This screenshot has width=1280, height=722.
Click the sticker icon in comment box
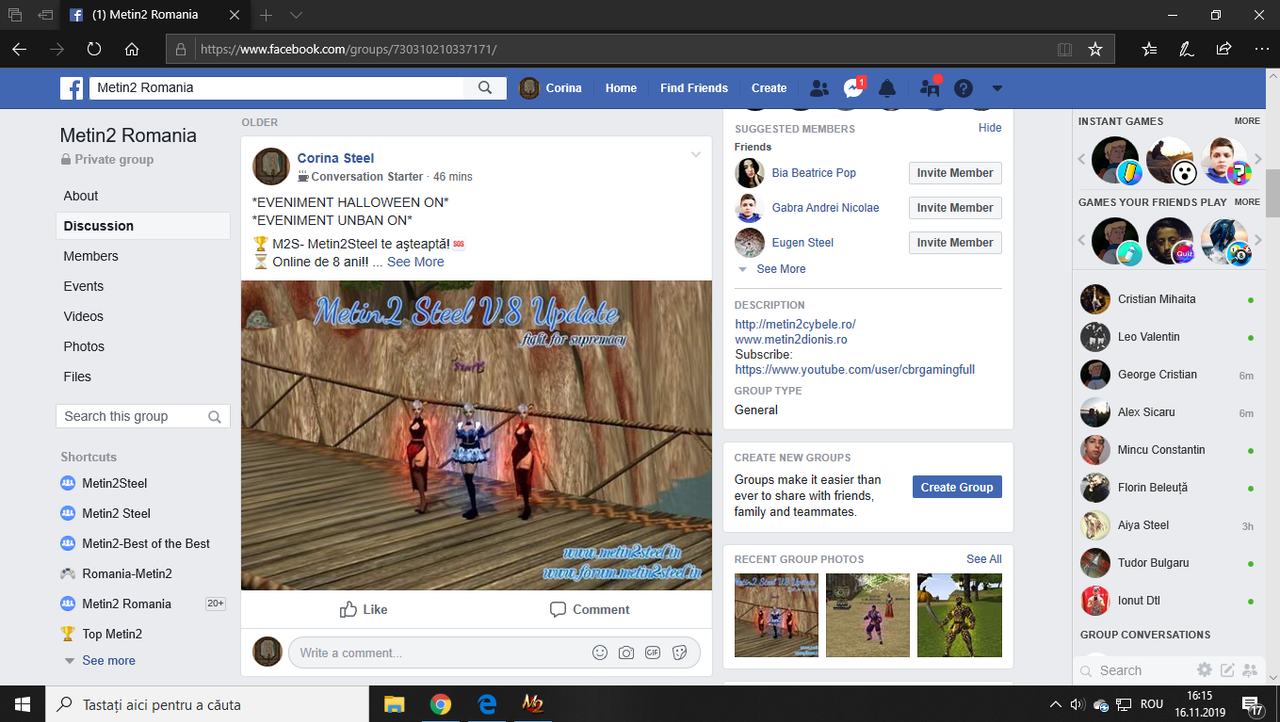tap(680, 653)
